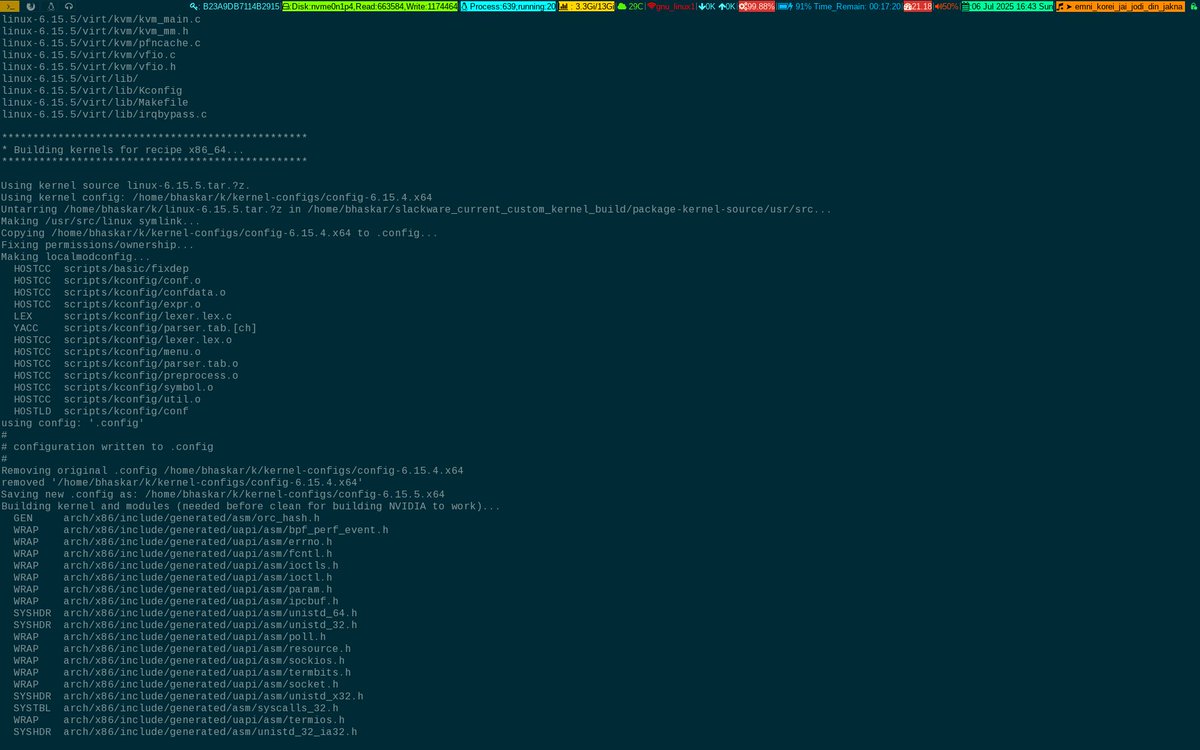Click the line 'linux-6.15.5/virt/kvm/pfncache.c'
This screenshot has height=750, width=1200.
pyautogui.click(x=101, y=43)
